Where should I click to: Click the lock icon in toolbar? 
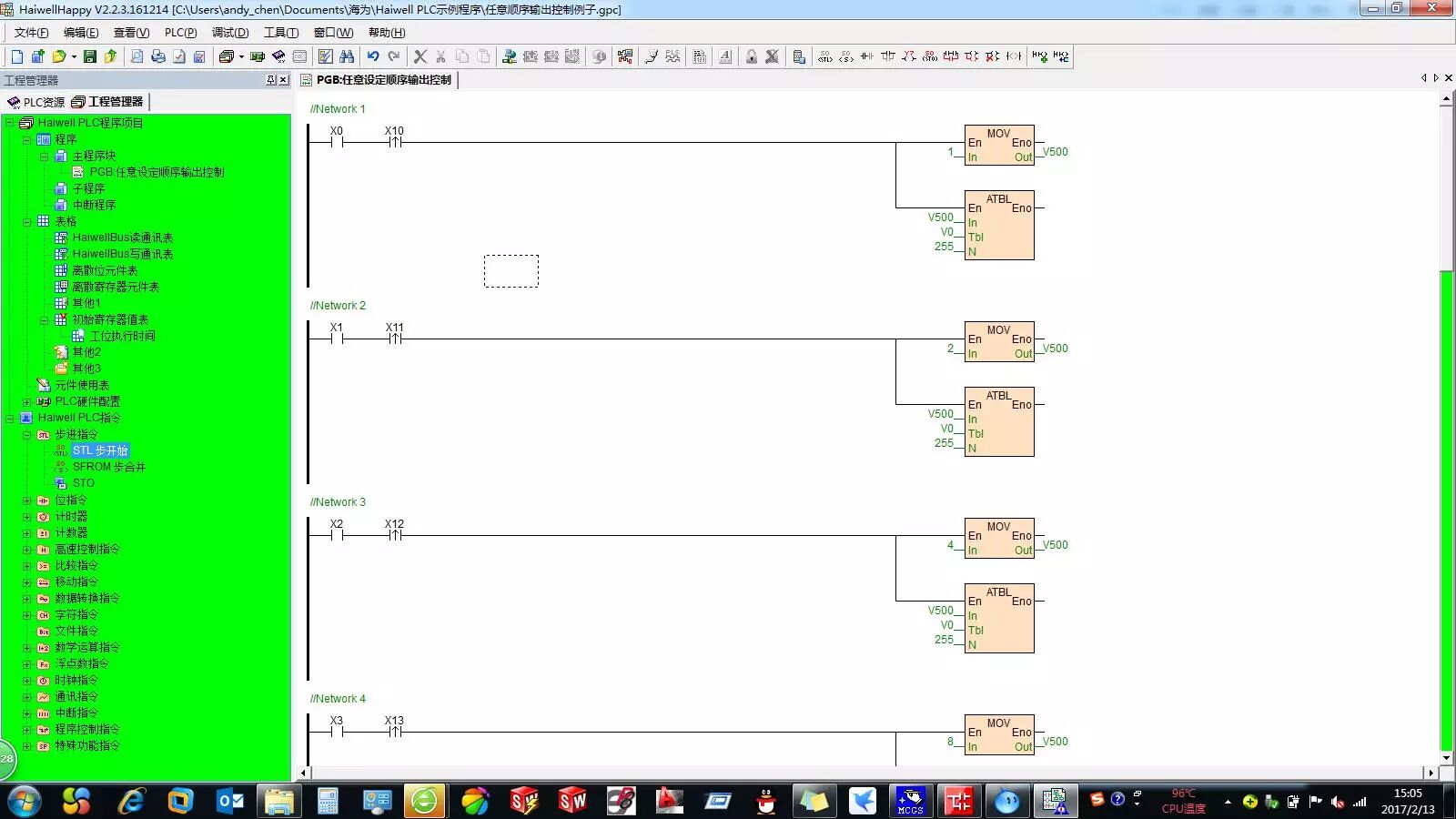pos(752,56)
